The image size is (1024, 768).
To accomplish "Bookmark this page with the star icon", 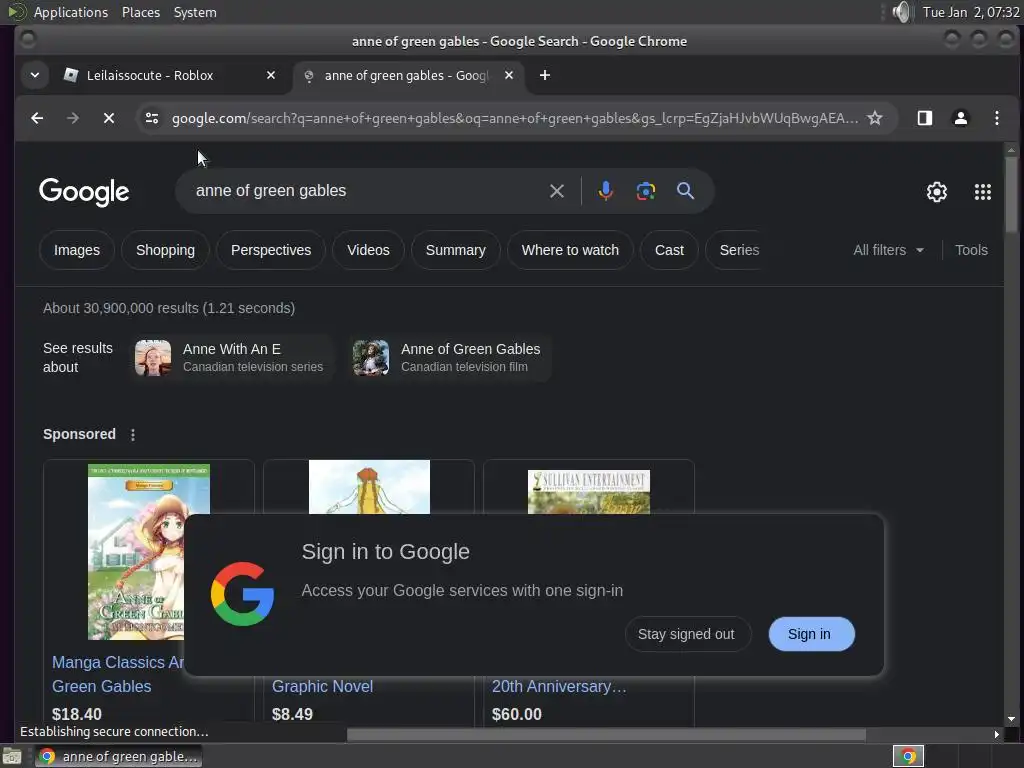I will click(x=874, y=118).
